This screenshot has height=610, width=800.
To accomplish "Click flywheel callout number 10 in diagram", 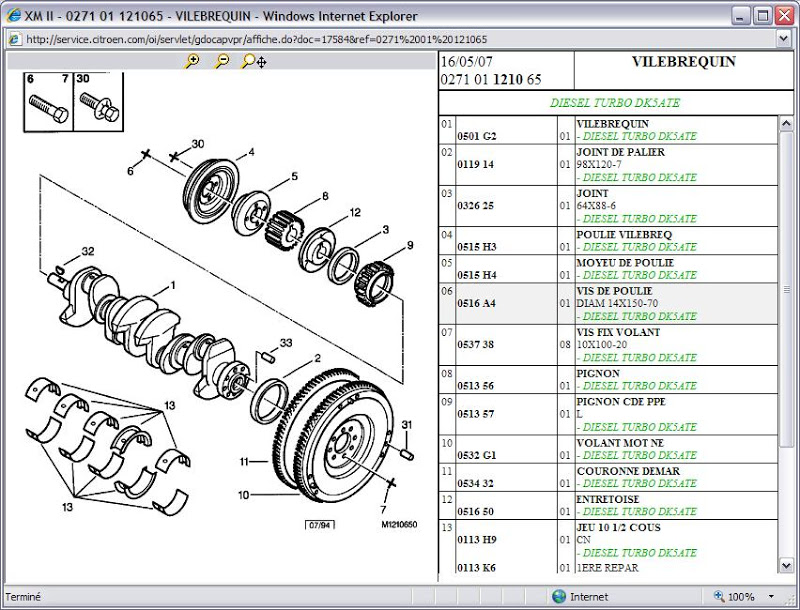I will (x=243, y=495).
